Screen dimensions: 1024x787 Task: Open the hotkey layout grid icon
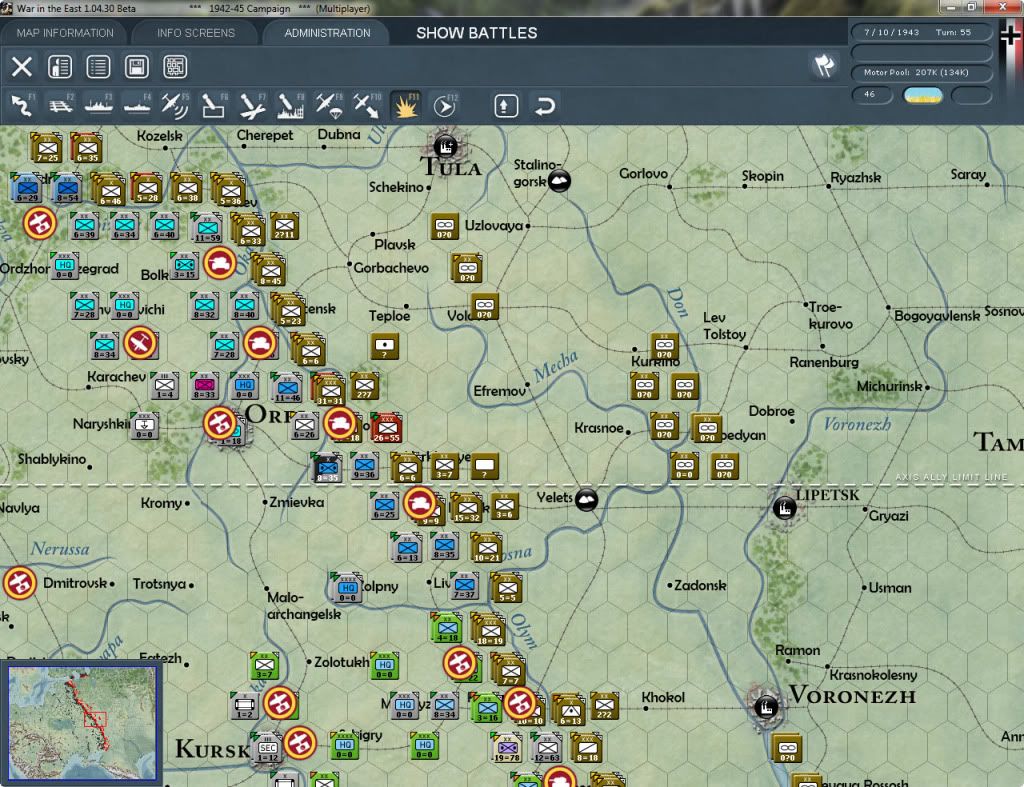(x=175, y=67)
